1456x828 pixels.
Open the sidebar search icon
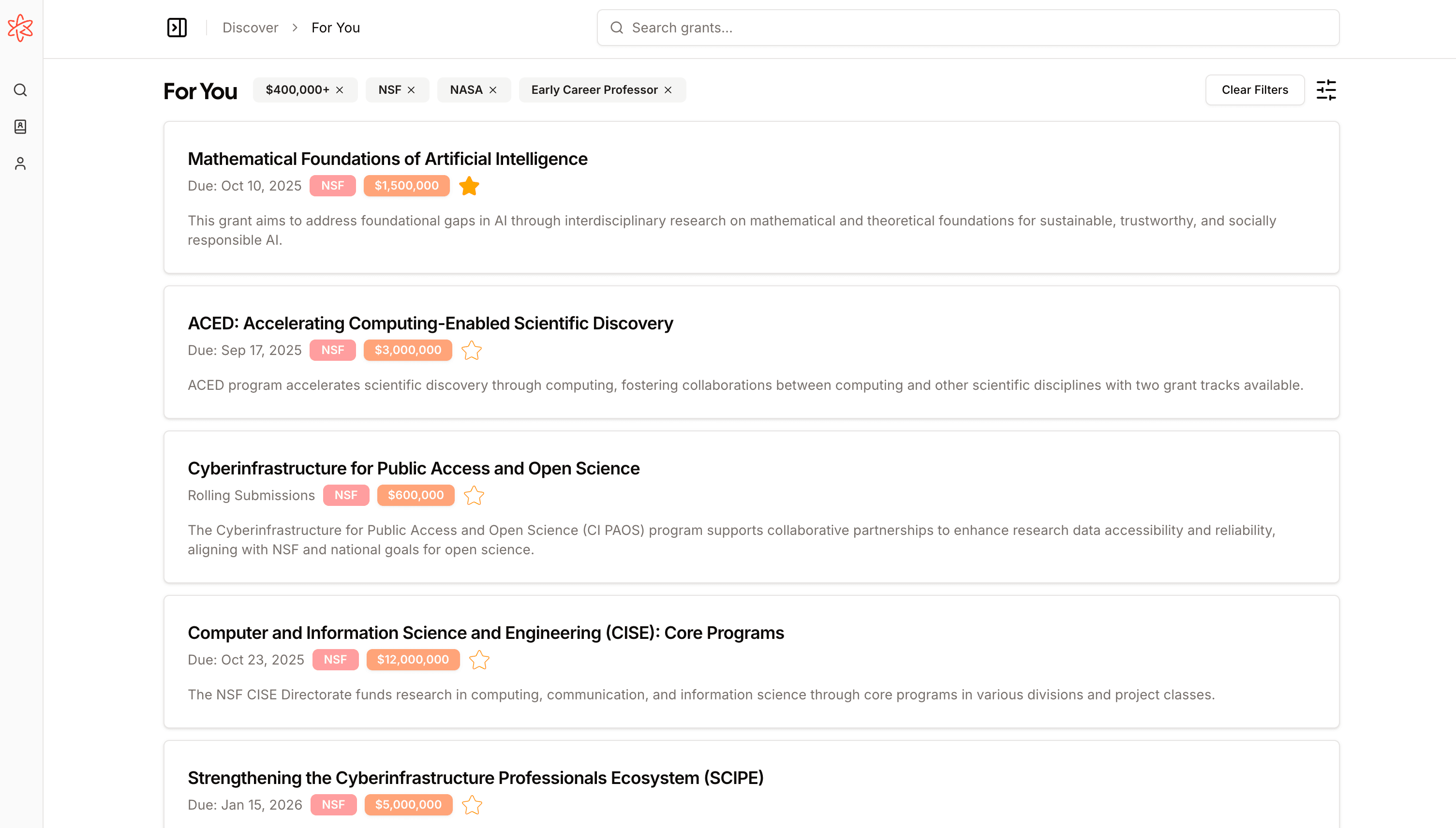[20, 90]
